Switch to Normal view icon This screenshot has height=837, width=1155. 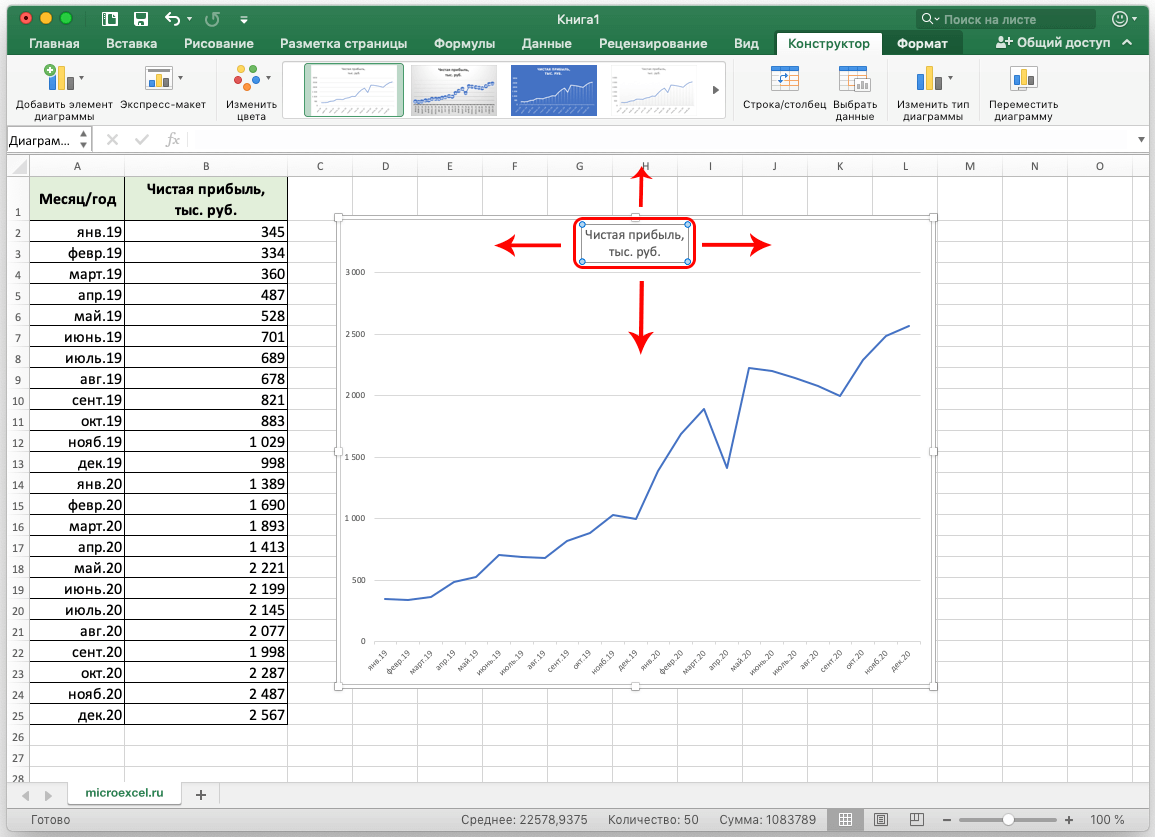846,819
